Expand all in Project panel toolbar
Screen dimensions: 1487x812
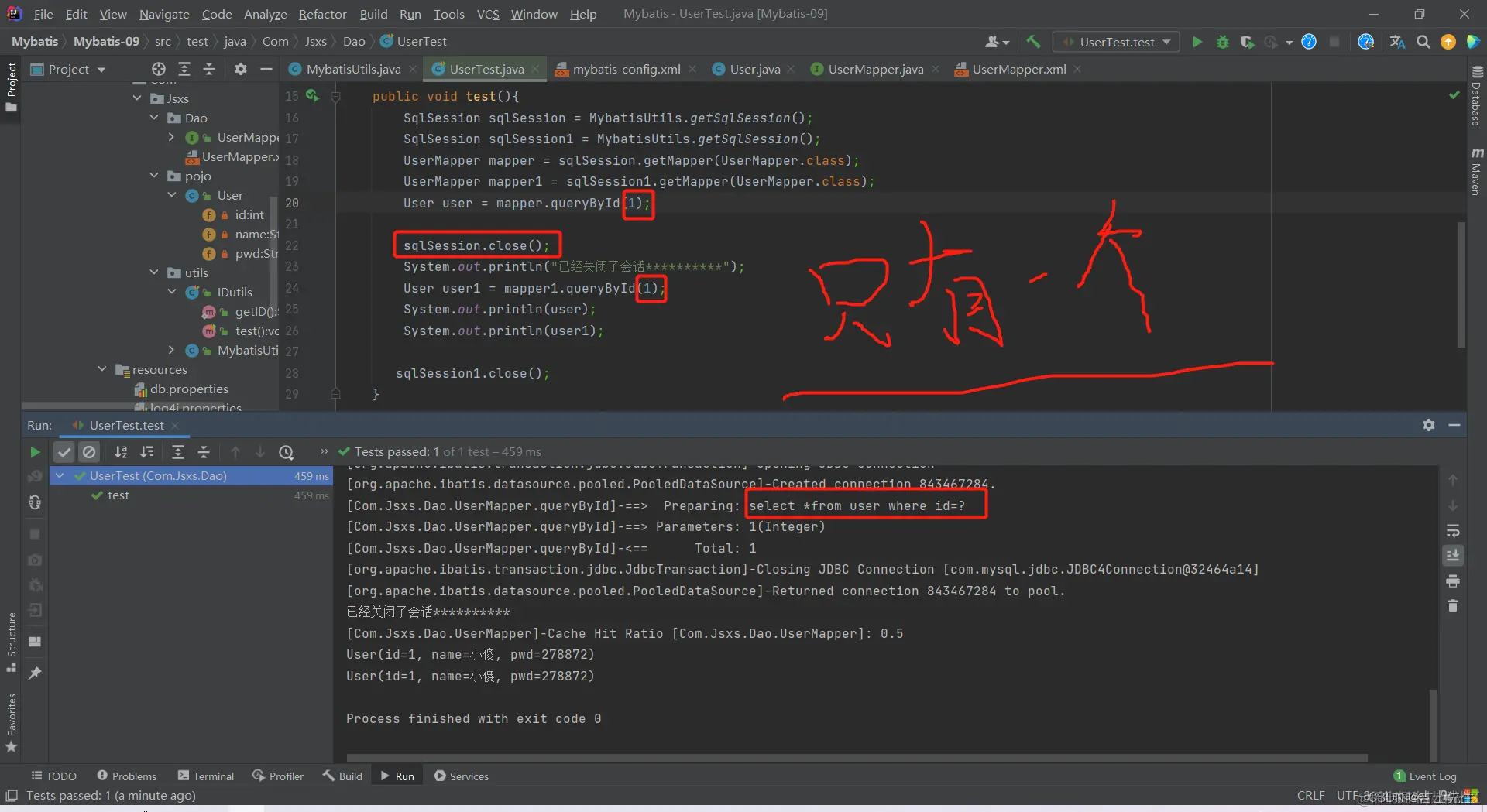(184, 69)
